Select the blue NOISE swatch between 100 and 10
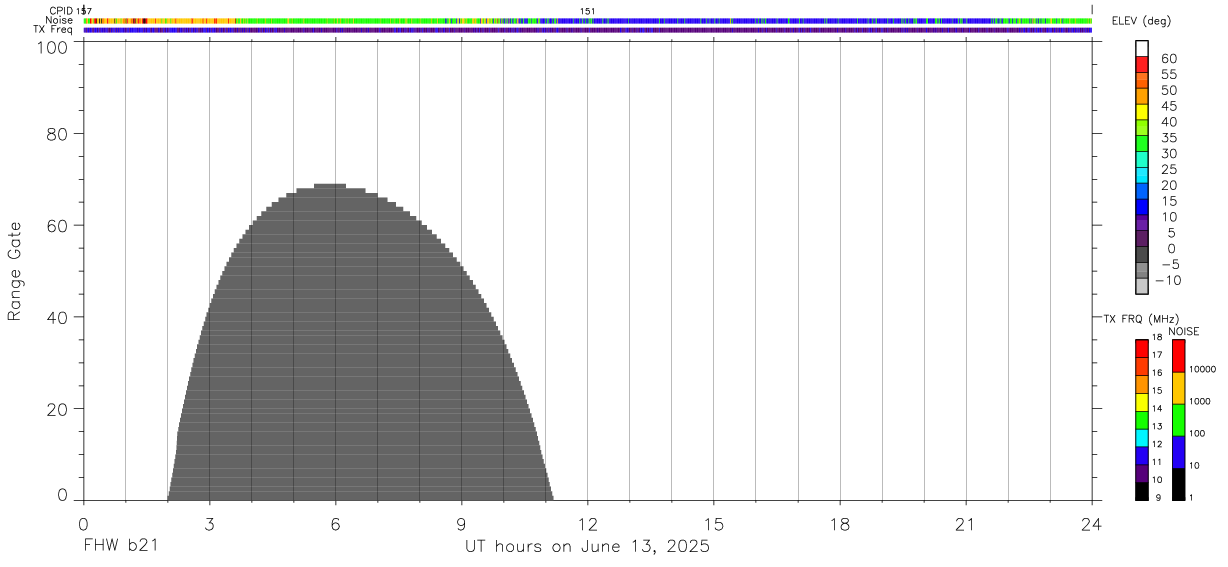The image size is (1228, 567). (x=1179, y=452)
